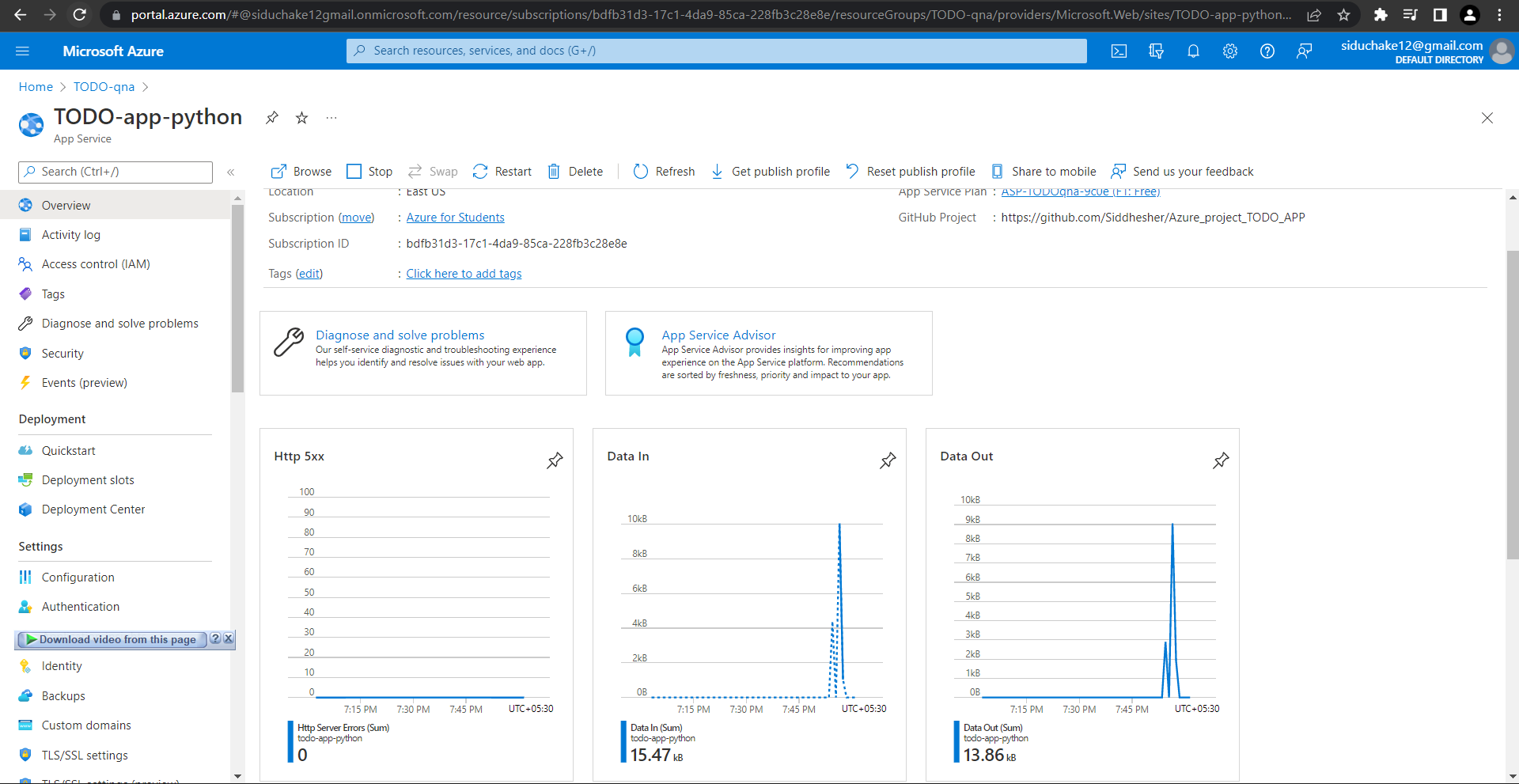Focus the sidebar Search (Ctrl+/) field
The height and width of the screenshot is (784, 1519).
coord(116,172)
